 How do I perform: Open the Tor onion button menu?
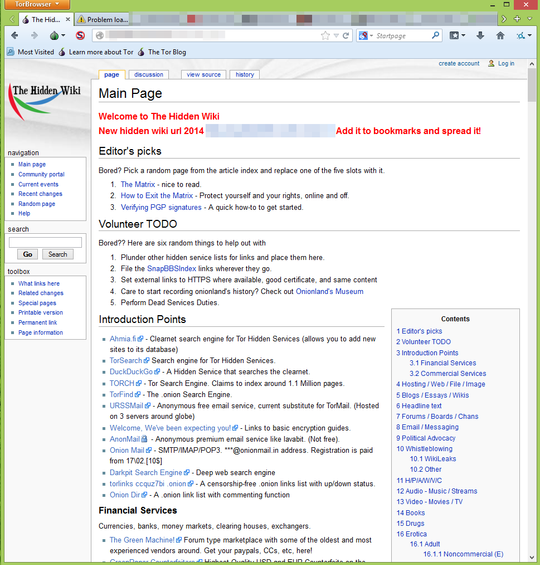click(57, 35)
